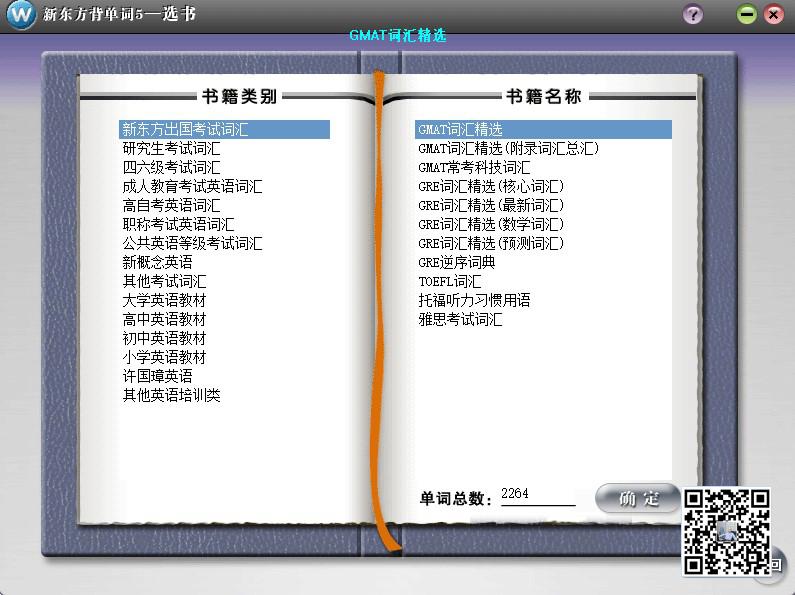
Task: Open the 许国璋英语 category
Action: tap(157, 376)
